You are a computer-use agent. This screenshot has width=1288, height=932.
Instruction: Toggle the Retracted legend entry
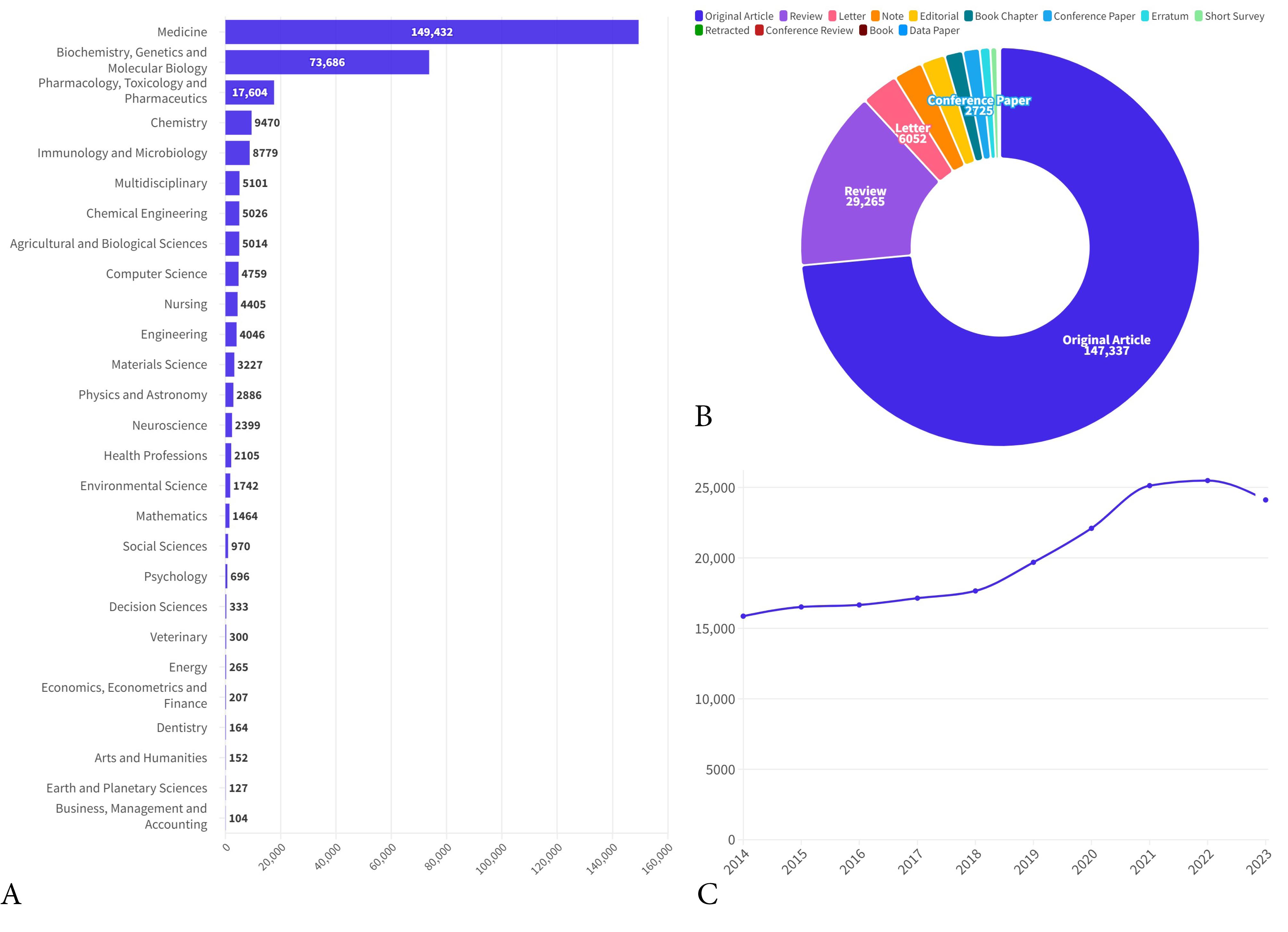coord(722,30)
